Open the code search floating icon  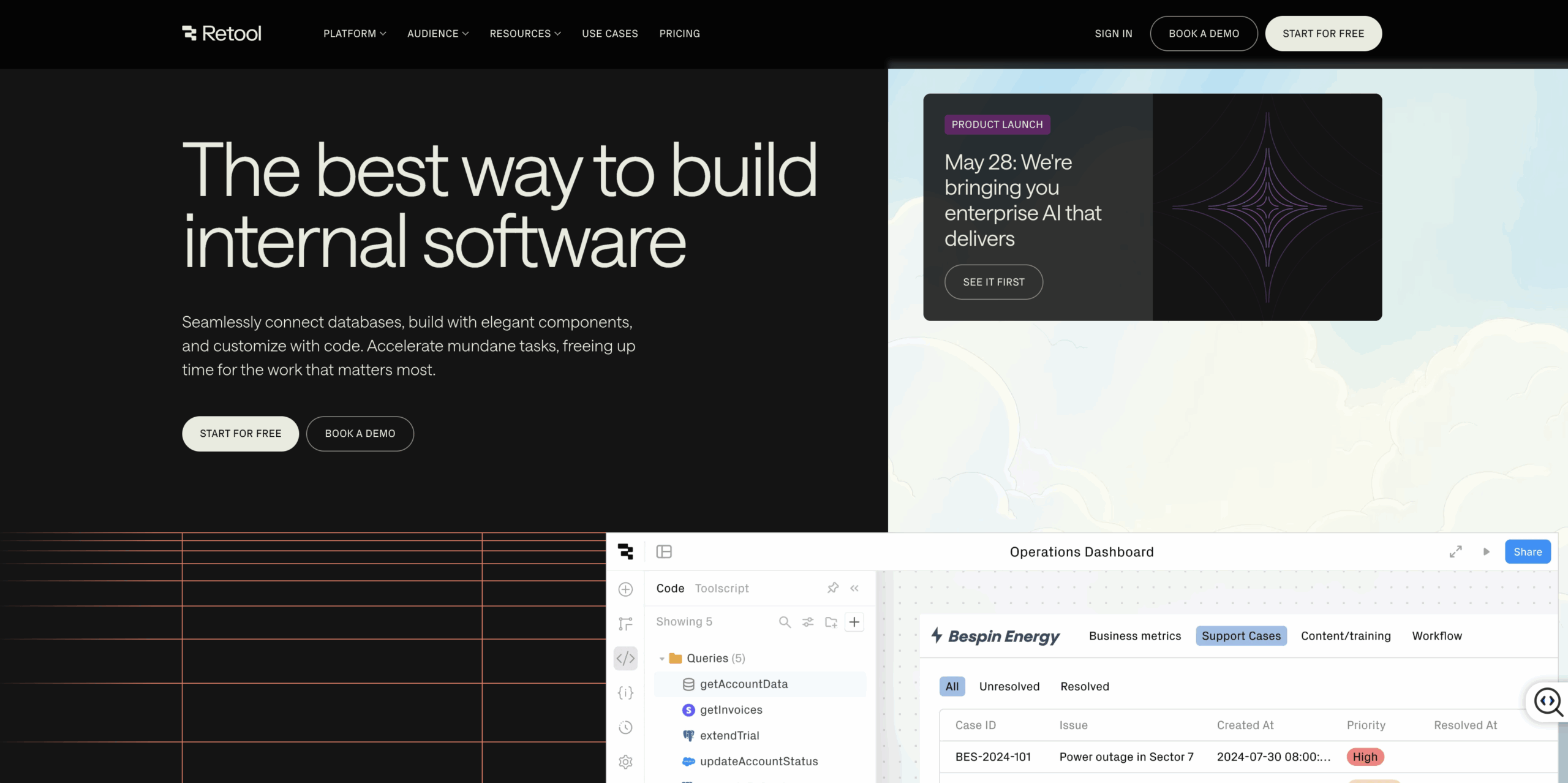1548,702
